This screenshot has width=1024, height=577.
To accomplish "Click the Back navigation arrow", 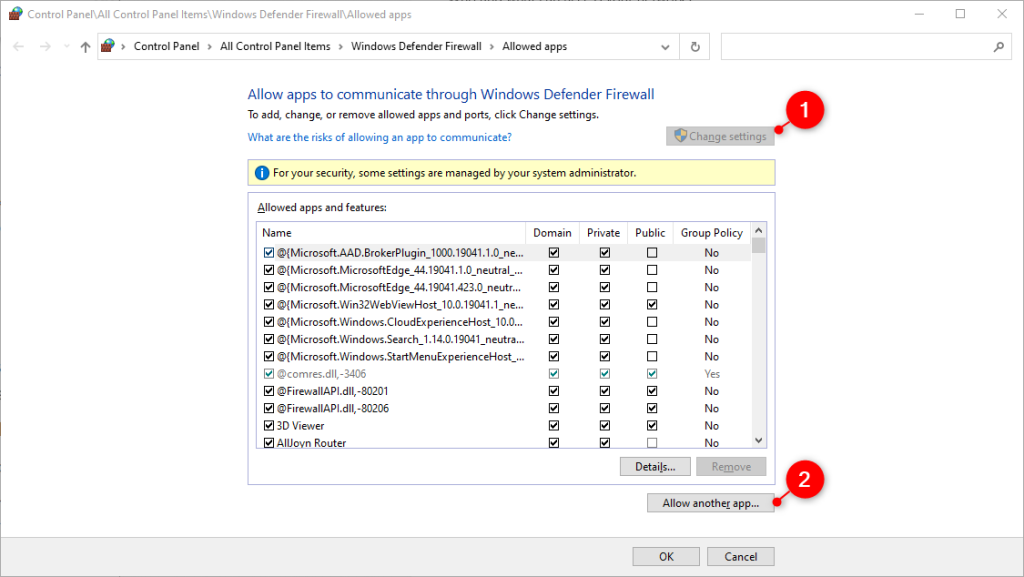I will [x=18, y=46].
